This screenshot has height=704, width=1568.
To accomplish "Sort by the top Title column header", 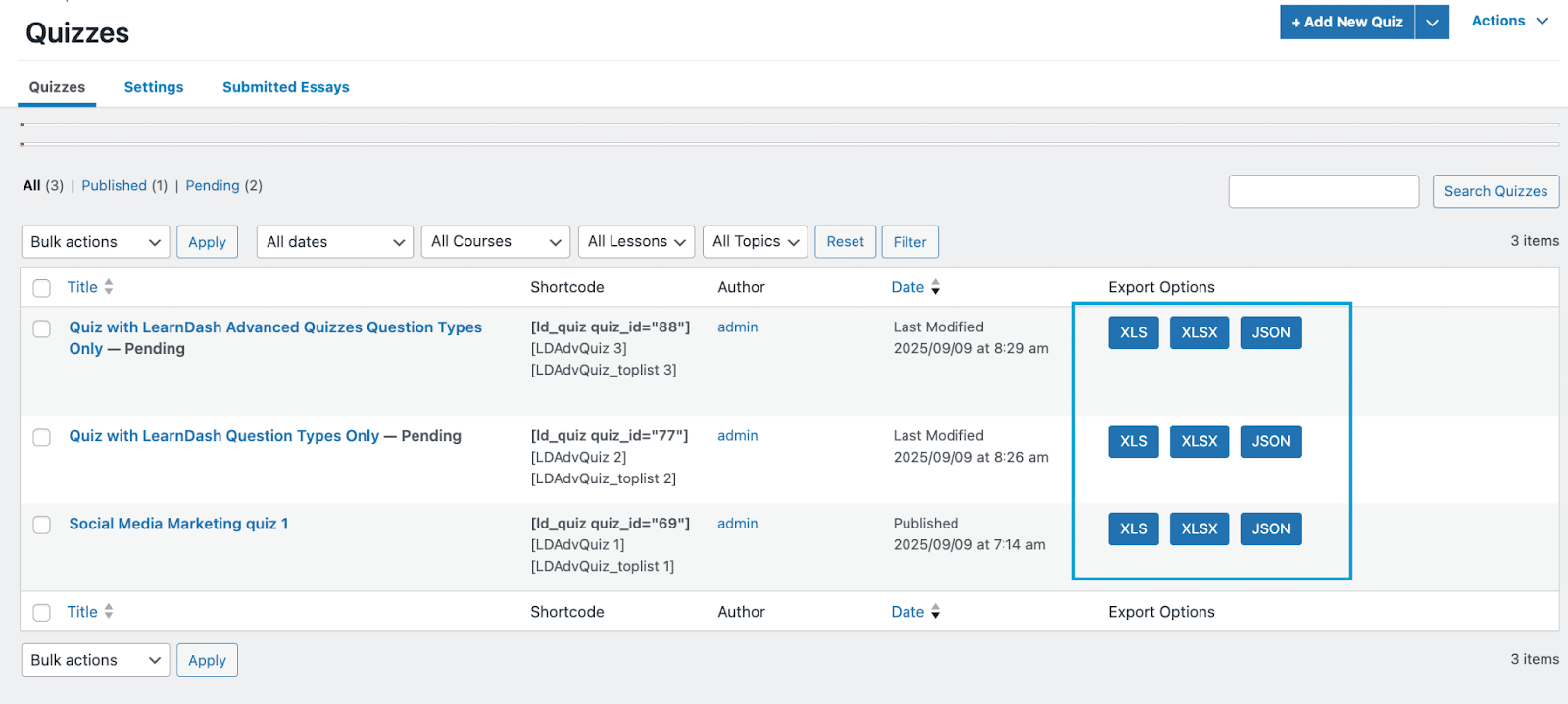I will pyautogui.click(x=82, y=287).
